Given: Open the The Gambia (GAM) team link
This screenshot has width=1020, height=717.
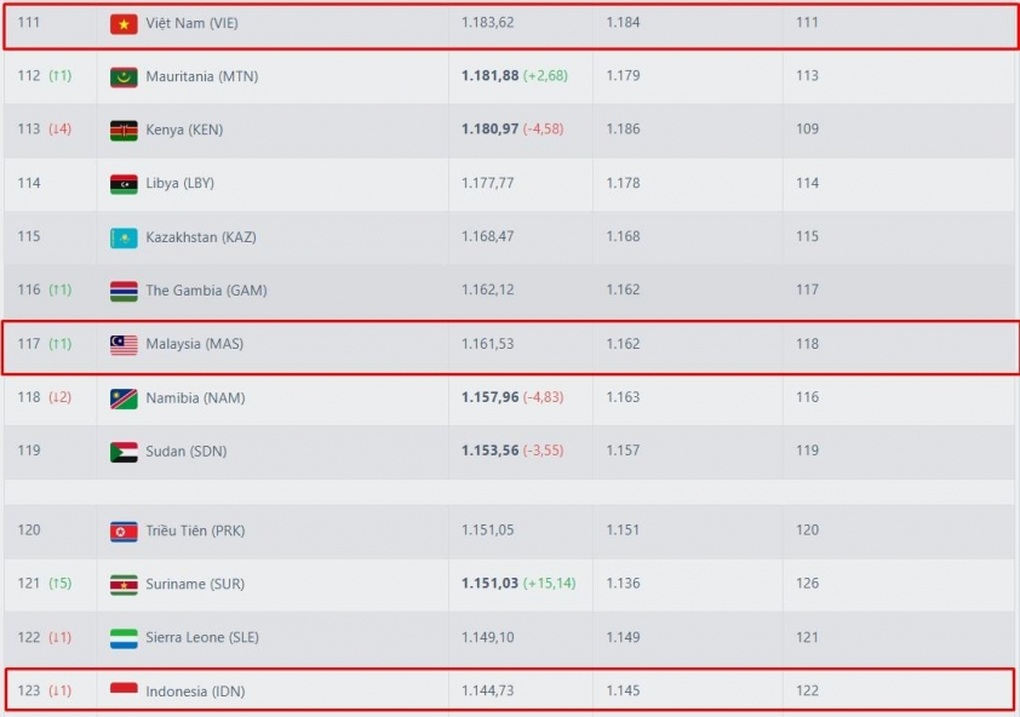Looking at the screenshot, I should click(206, 291).
